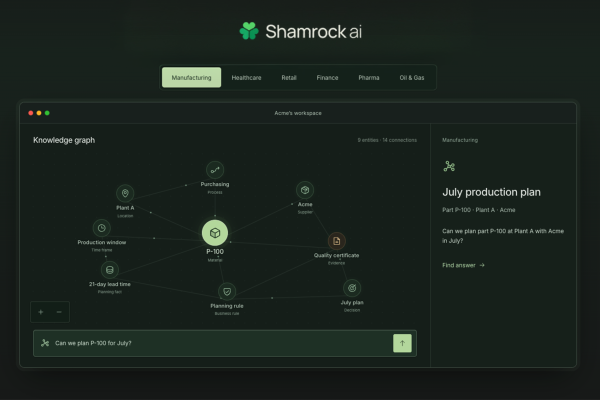Click the Find answer link
Screen dimensions: 600x400
(463, 265)
